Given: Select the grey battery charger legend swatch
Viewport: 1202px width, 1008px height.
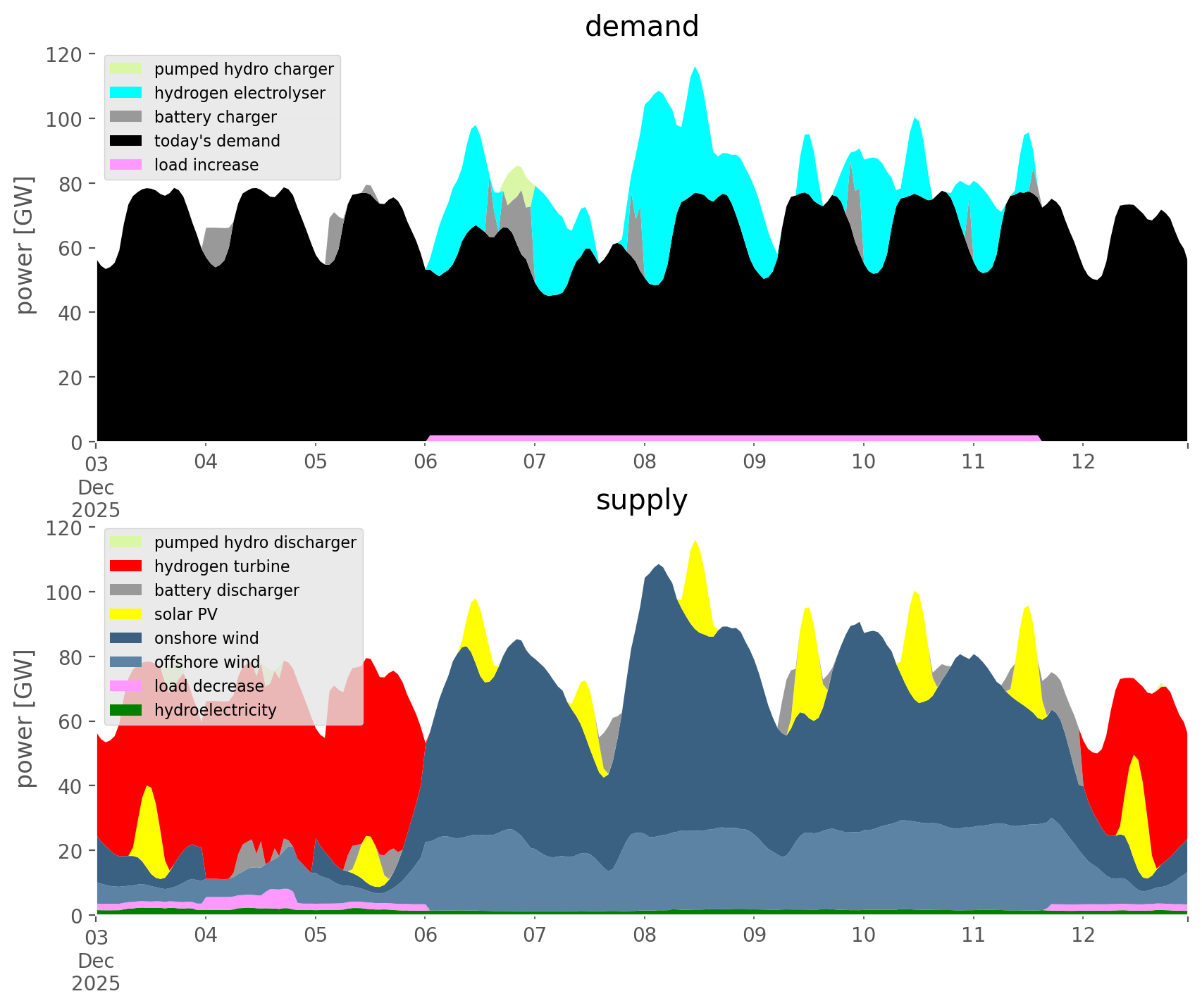Looking at the screenshot, I should coord(126,117).
